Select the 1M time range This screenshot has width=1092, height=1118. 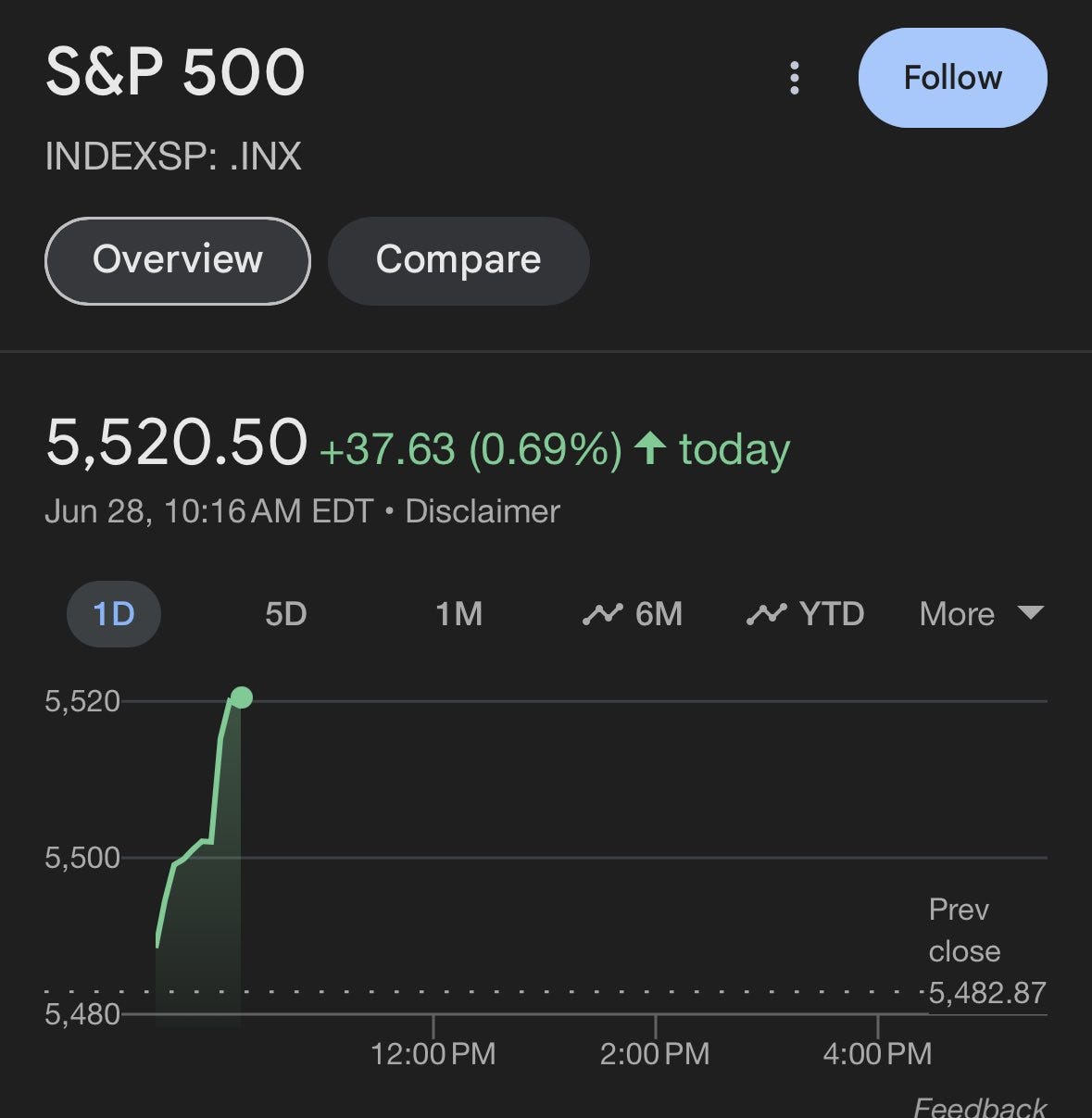click(x=458, y=614)
